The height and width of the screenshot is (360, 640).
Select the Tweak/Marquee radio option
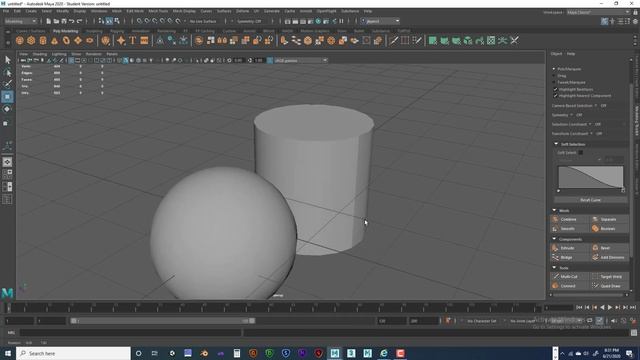(x=554, y=82)
